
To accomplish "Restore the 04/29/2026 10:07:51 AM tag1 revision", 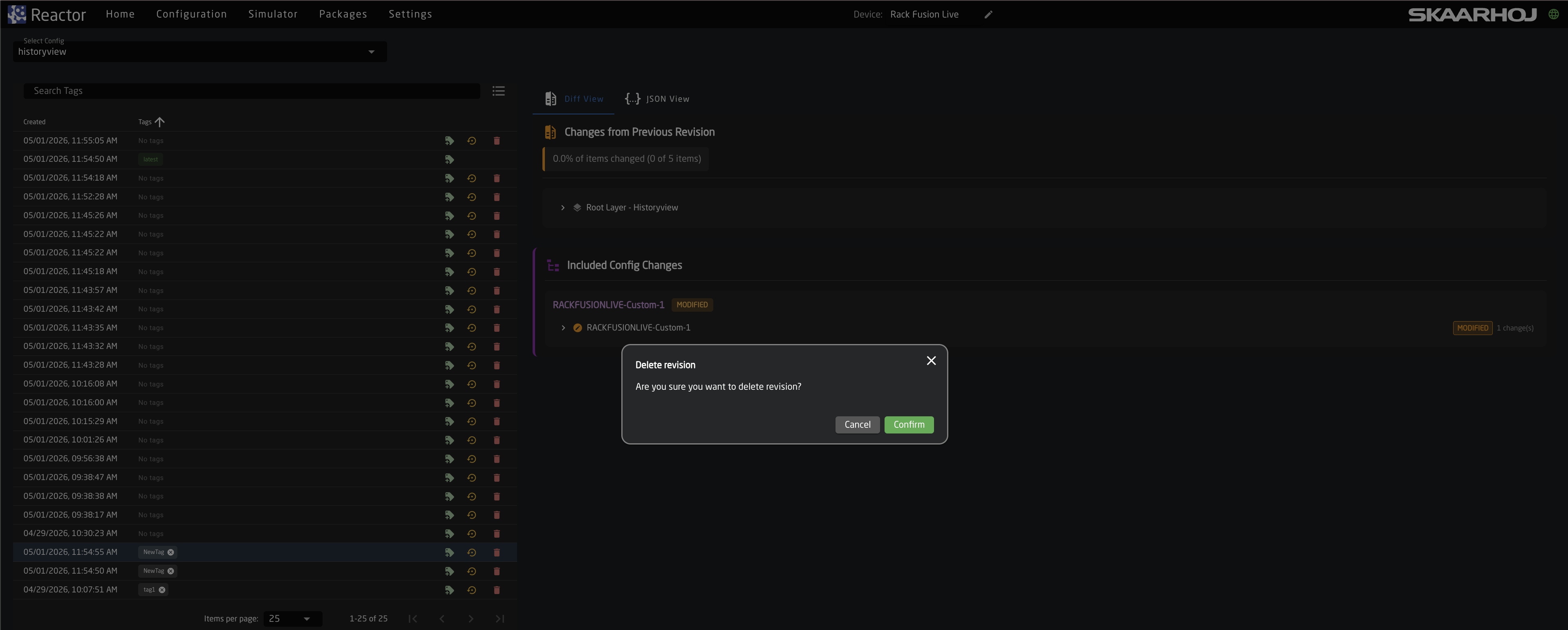I will point(471,590).
